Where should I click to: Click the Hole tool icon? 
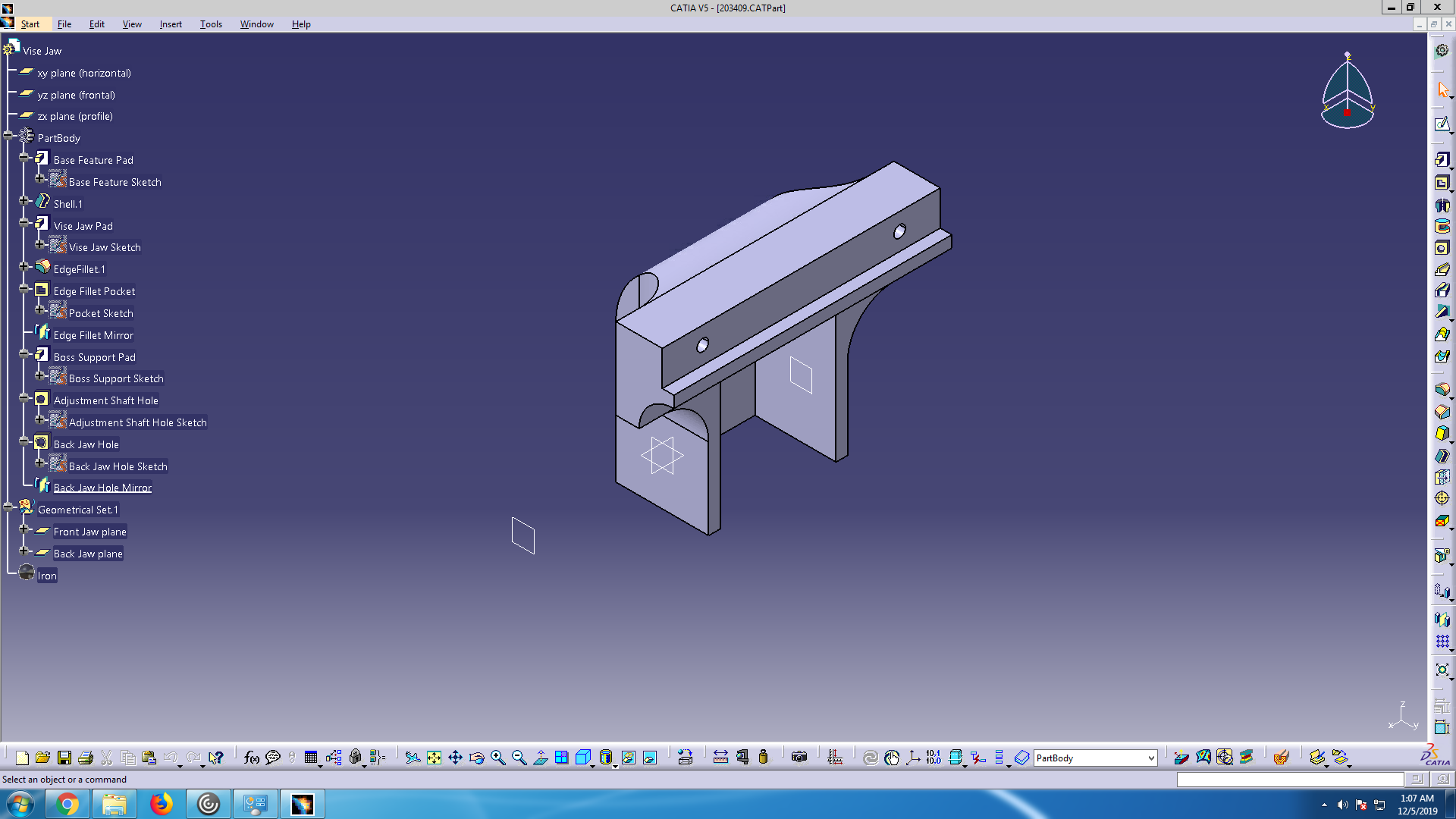coord(1442,248)
